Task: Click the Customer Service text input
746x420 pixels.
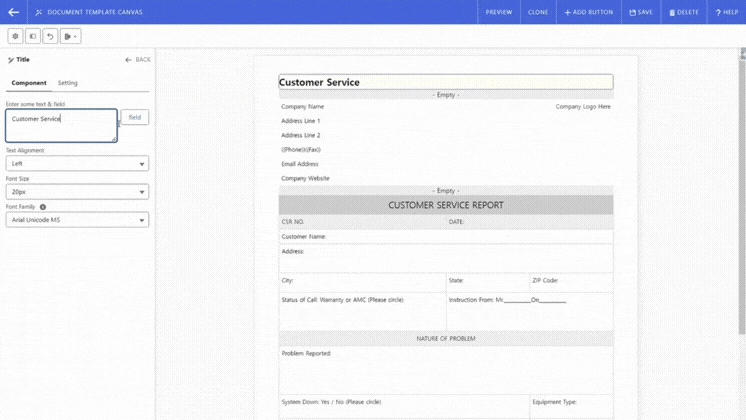Action: click(61, 125)
